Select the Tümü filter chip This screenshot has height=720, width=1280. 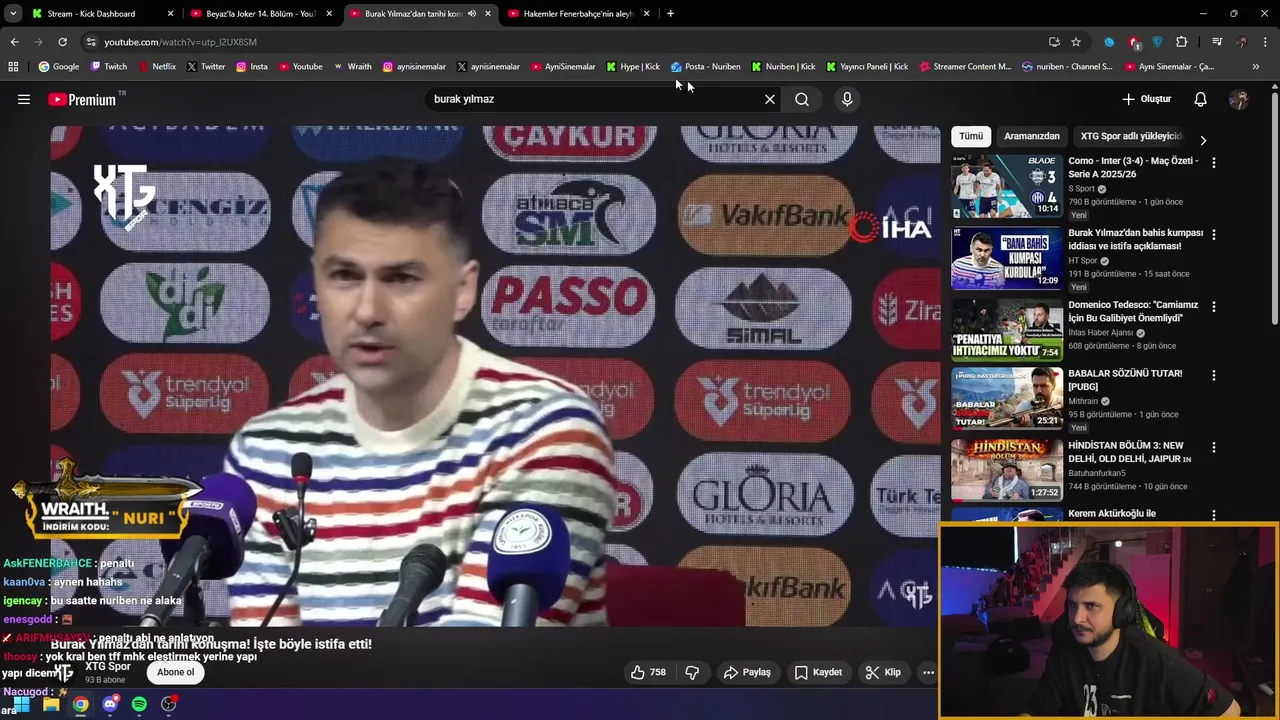[971, 136]
